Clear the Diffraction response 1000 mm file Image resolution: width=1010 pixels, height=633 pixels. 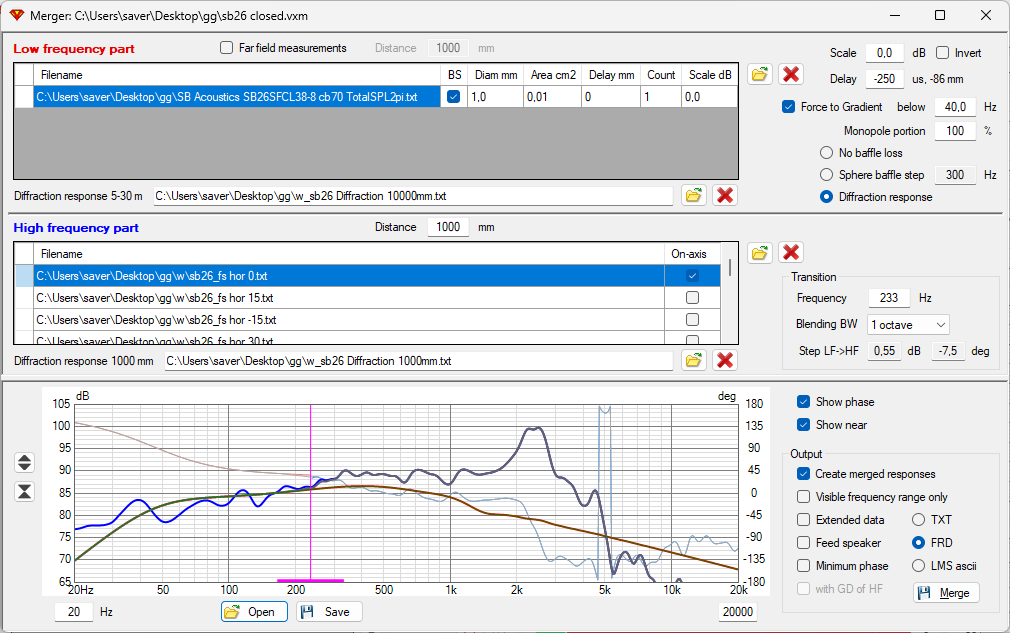pyautogui.click(x=725, y=360)
